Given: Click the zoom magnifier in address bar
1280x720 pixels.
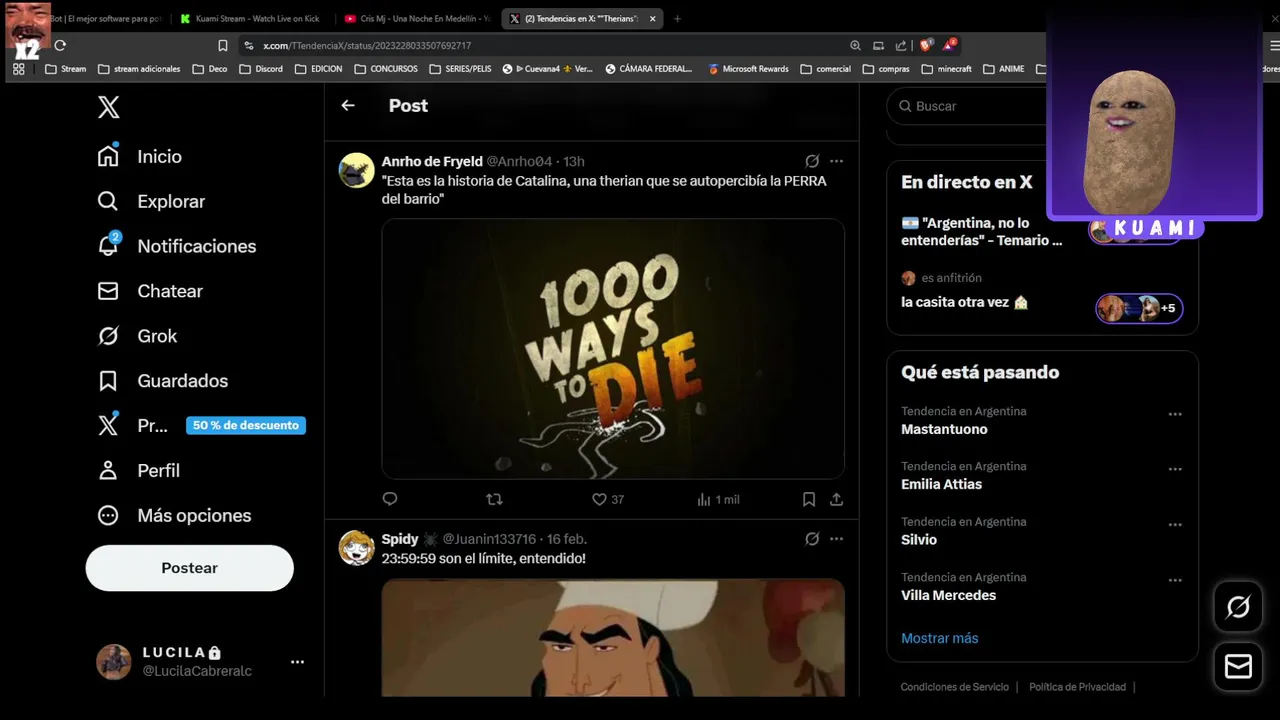Looking at the screenshot, I should point(855,45).
